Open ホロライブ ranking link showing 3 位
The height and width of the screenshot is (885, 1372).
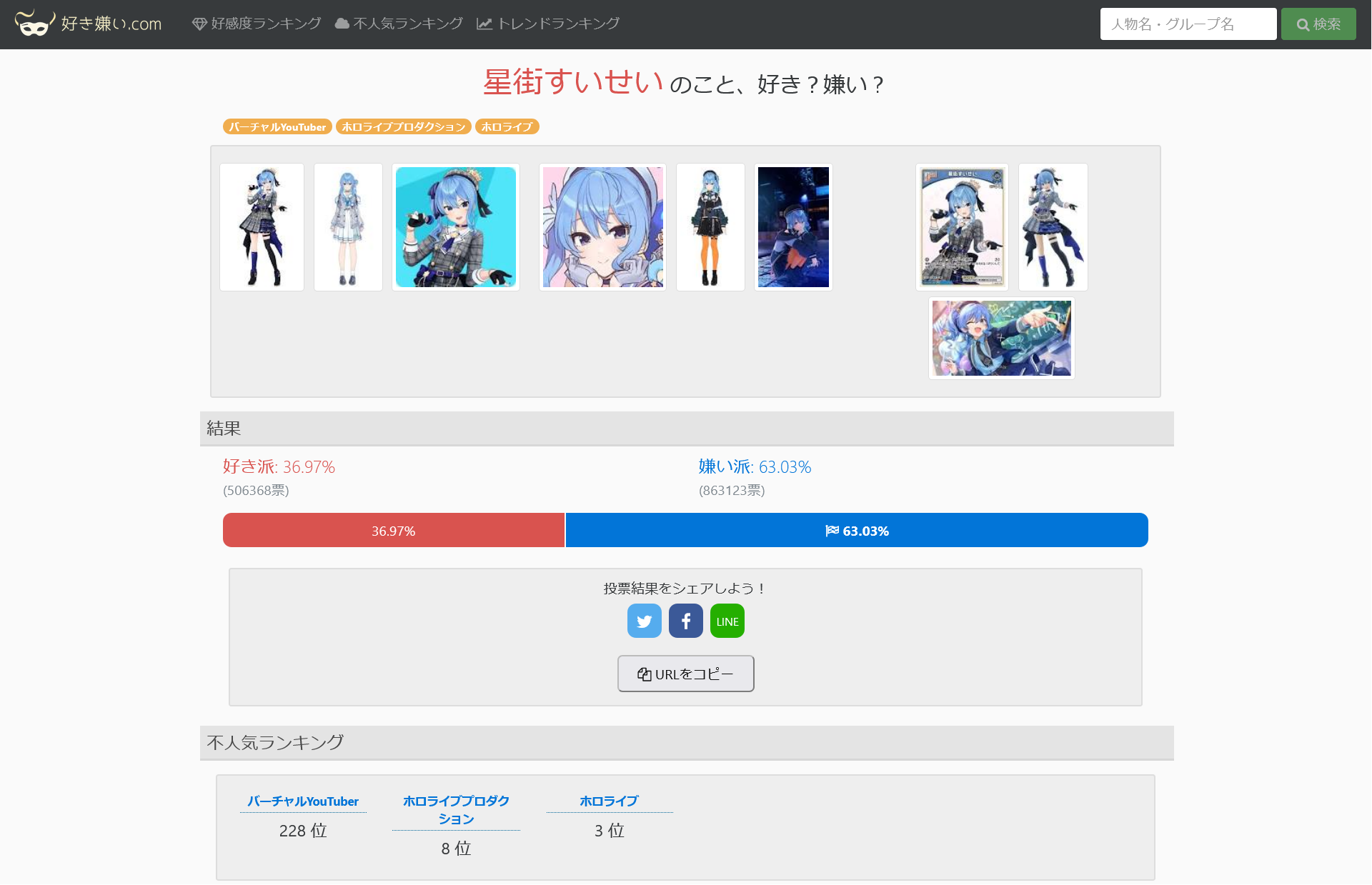tap(610, 801)
